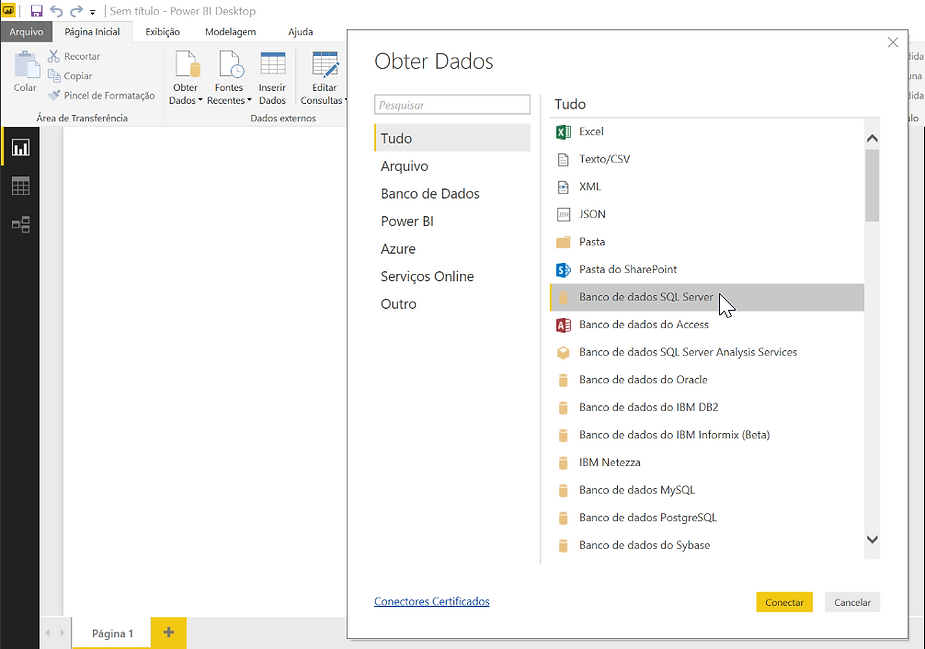The height and width of the screenshot is (649, 925).
Task: Click the Fontes Recentes icon
Action: coord(229,64)
